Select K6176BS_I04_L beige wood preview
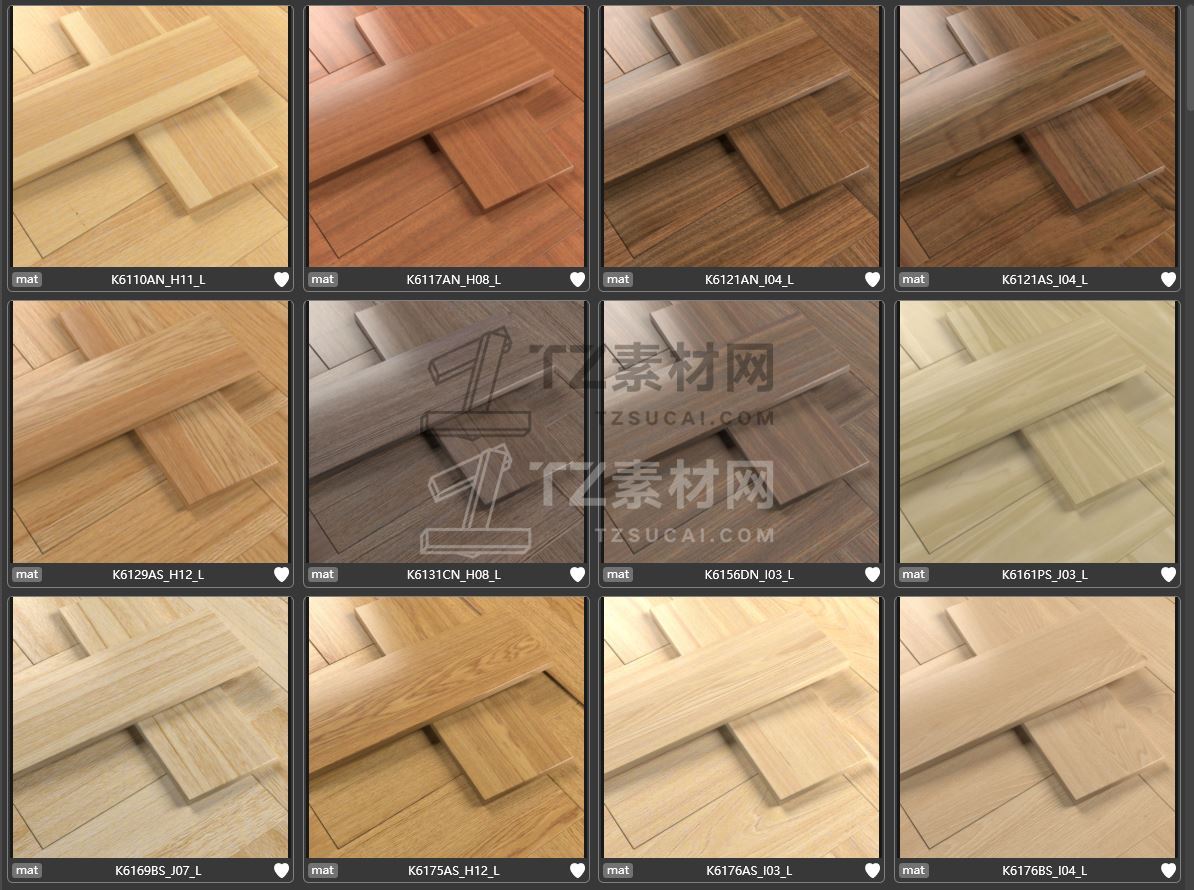This screenshot has width=1194, height=890. [x=1037, y=727]
